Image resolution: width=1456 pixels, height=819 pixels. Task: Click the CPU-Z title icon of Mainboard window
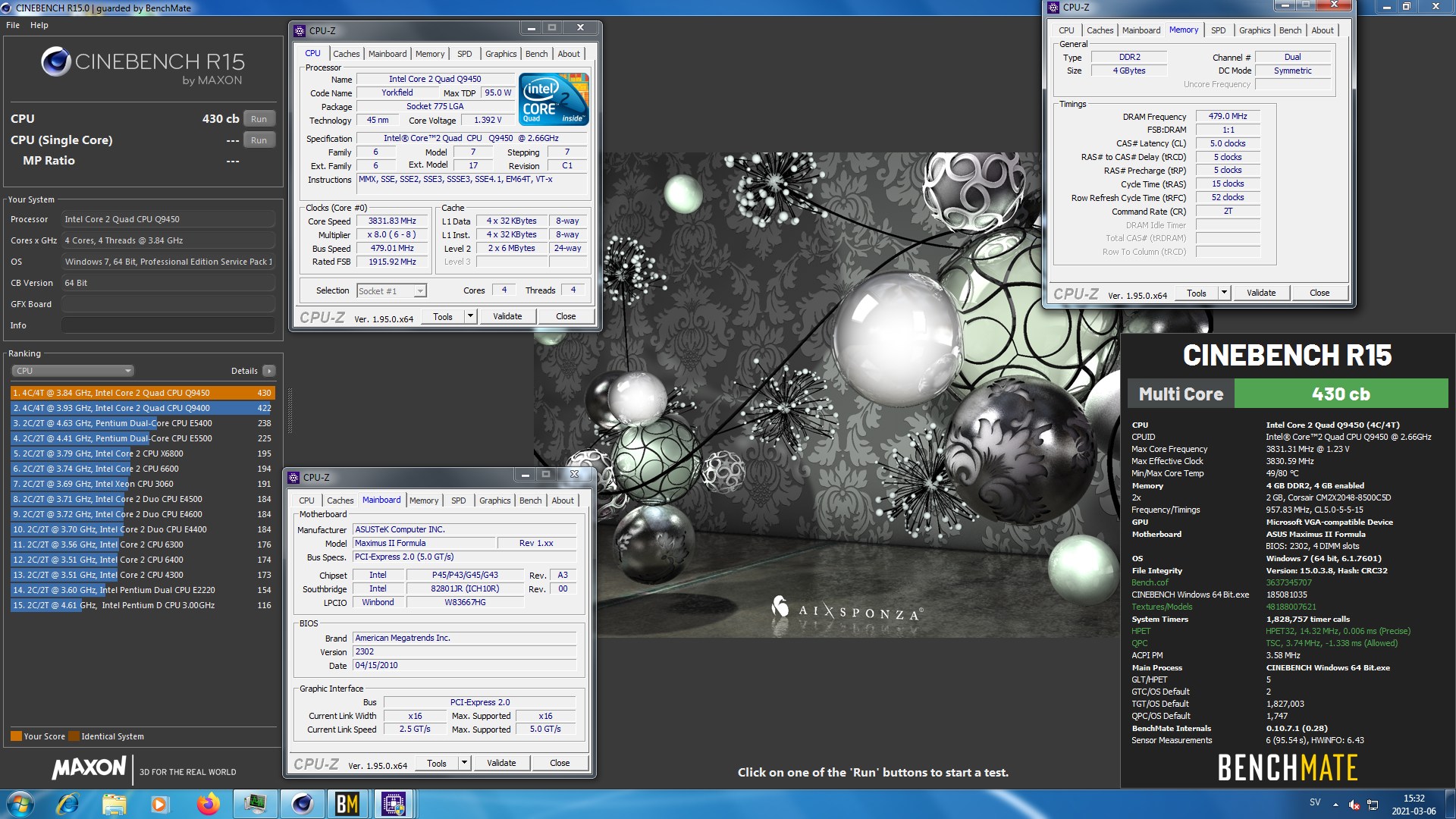click(x=293, y=478)
